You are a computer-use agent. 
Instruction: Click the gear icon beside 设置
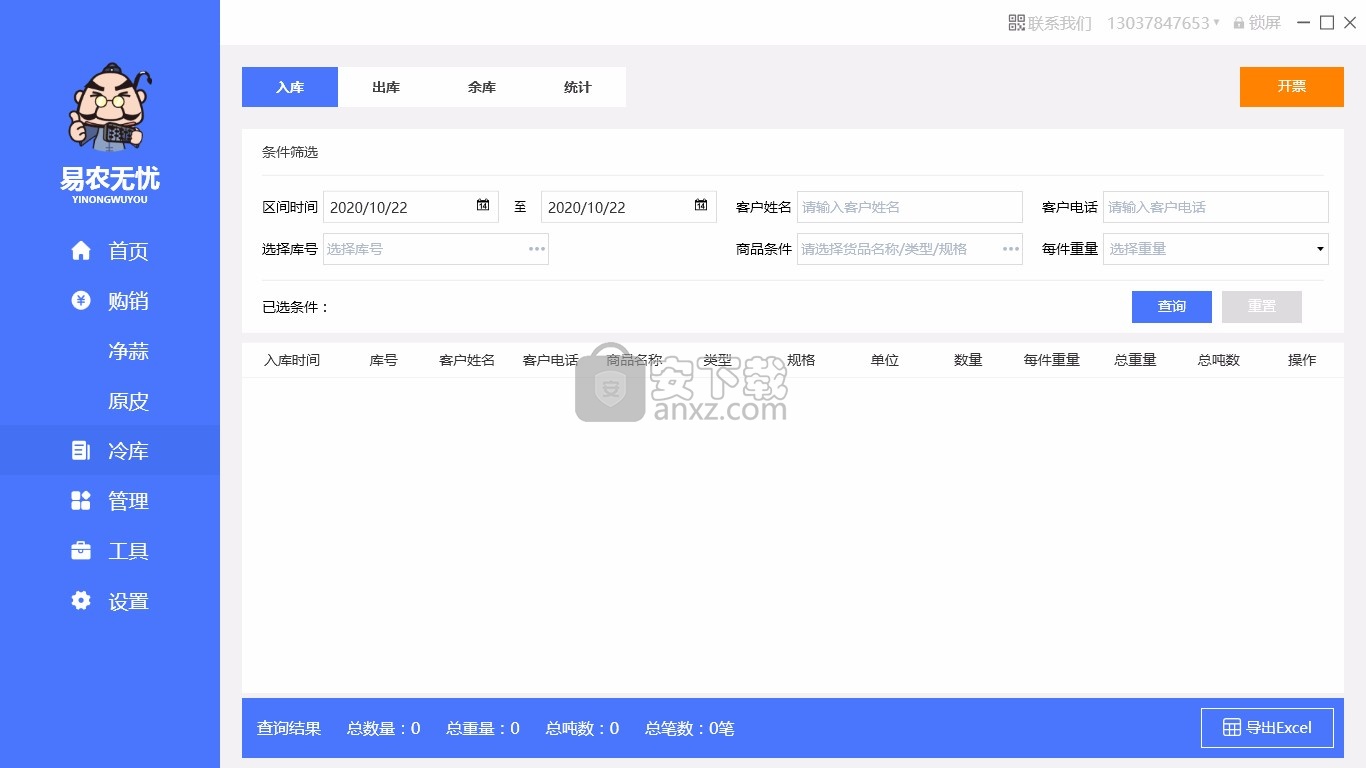pos(81,600)
